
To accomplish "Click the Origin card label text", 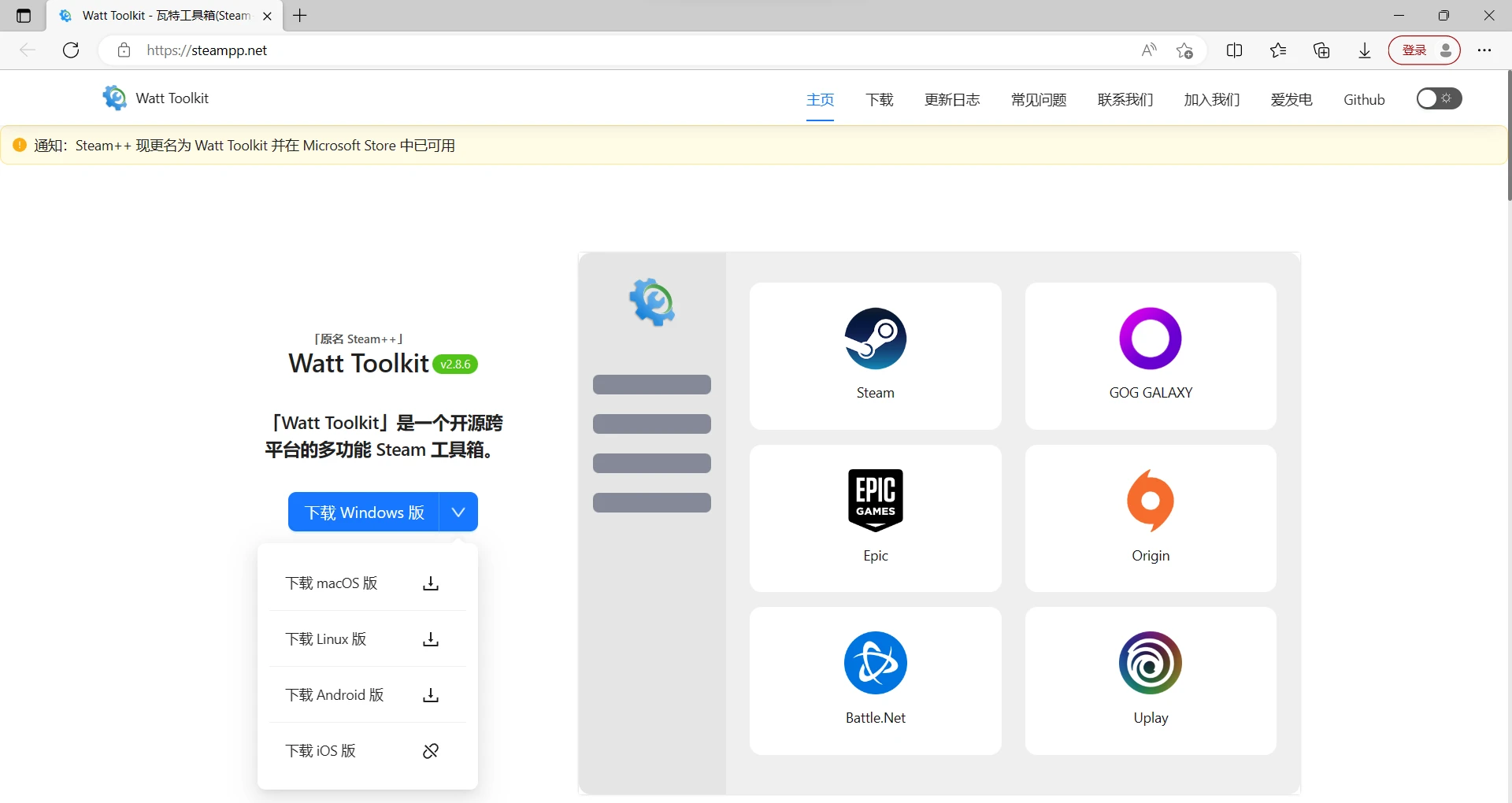I will [x=1151, y=556].
